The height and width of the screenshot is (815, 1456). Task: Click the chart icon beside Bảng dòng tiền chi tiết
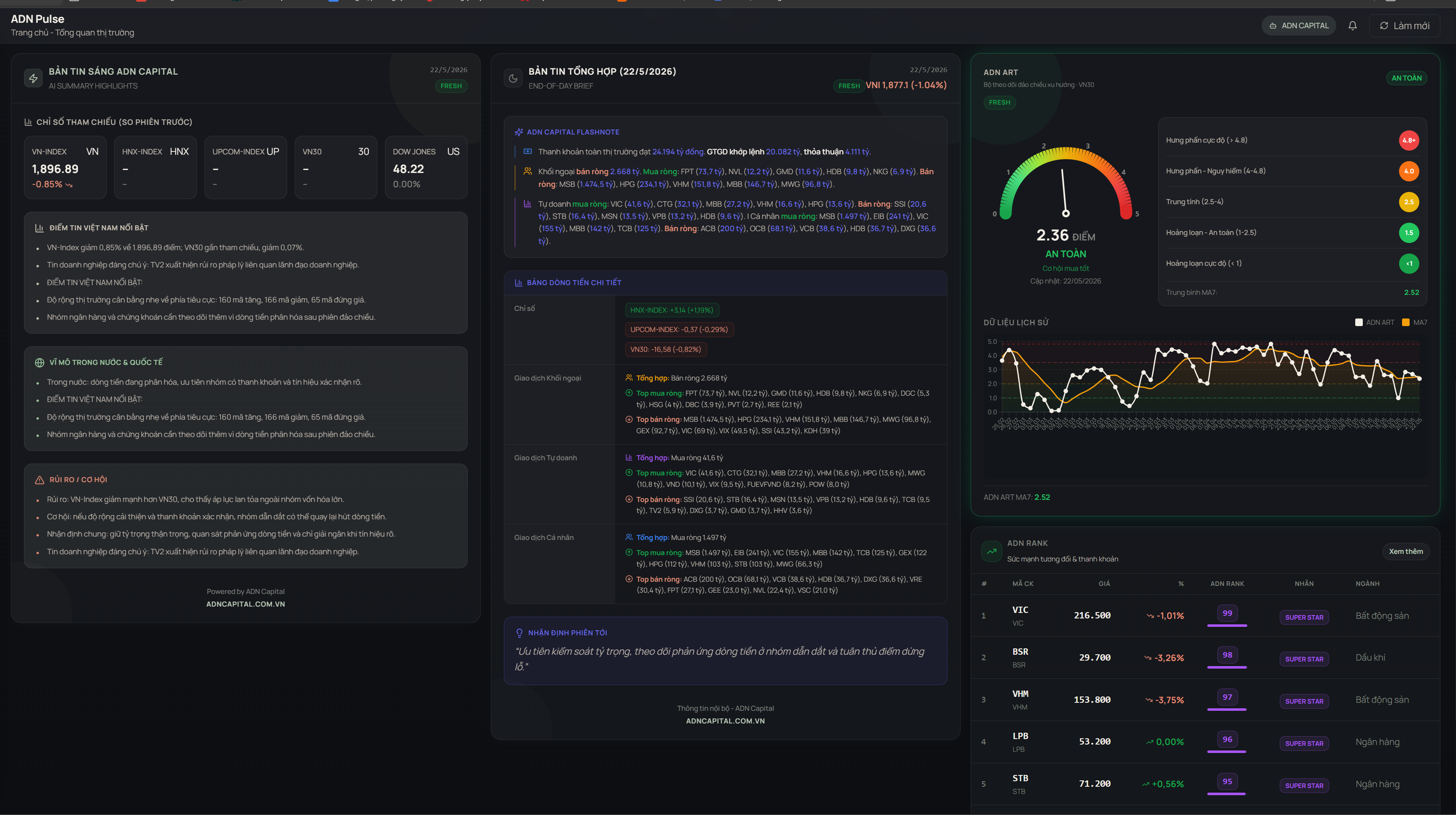(519, 283)
